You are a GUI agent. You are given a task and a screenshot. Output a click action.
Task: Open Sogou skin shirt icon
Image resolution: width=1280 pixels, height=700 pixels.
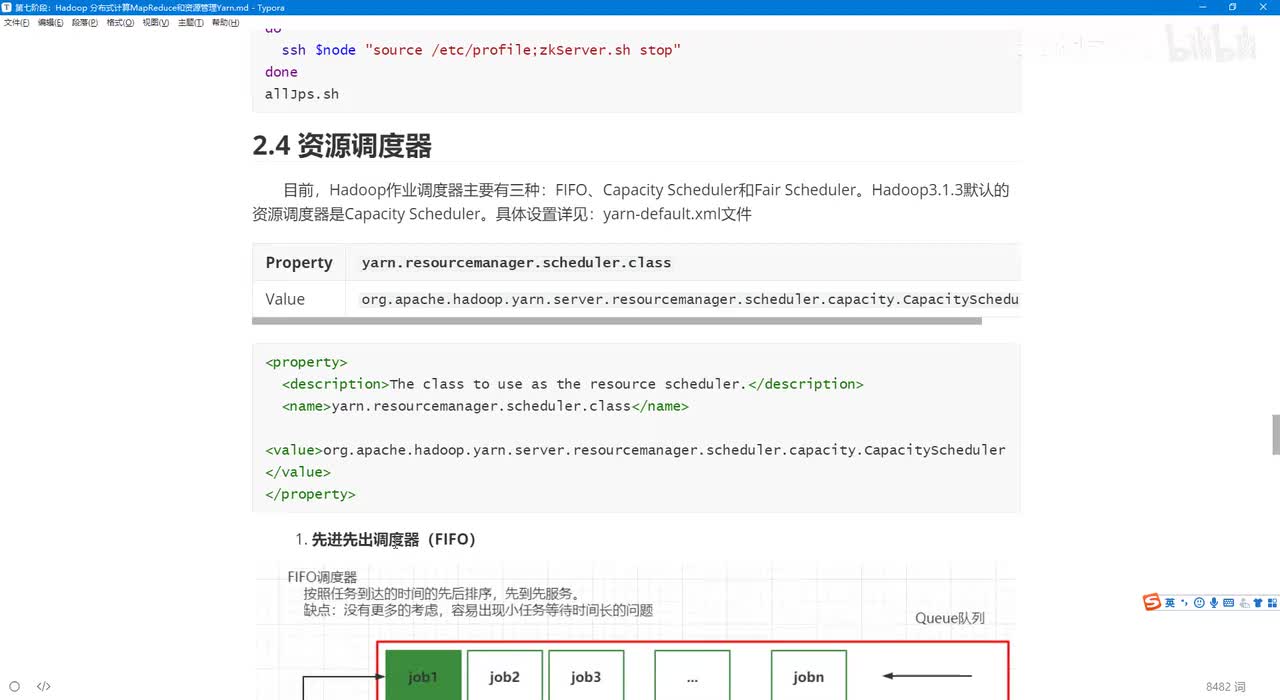pos(1258,603)
